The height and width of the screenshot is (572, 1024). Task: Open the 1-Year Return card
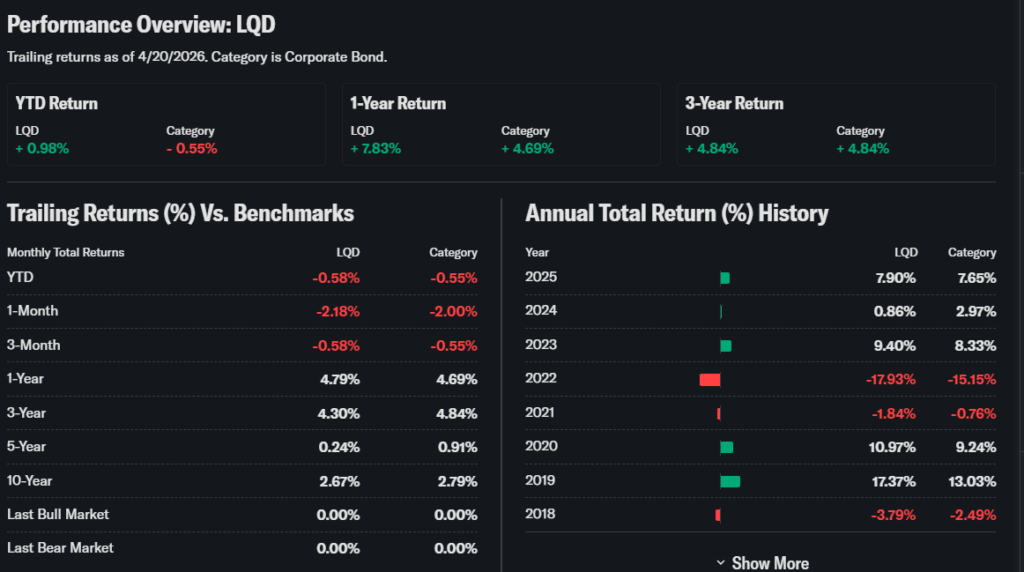(x=500, y=124)
